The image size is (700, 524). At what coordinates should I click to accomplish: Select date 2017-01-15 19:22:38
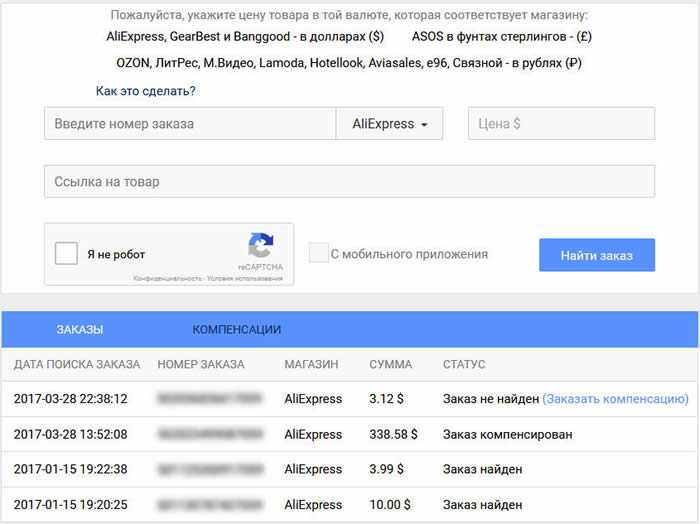pyautogui.click(x=71, y=469)
